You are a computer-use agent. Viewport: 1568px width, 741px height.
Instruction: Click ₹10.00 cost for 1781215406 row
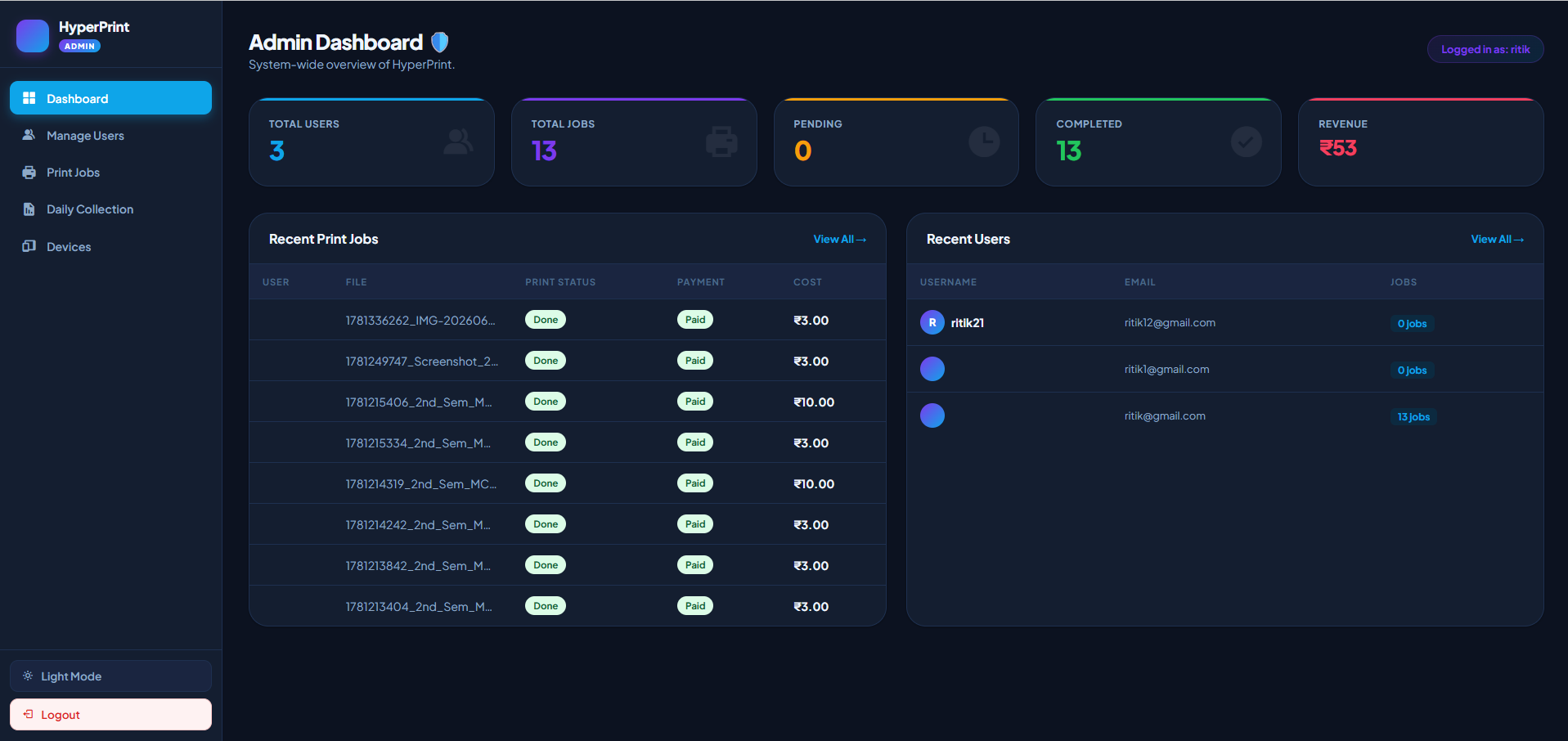[814, 402]
